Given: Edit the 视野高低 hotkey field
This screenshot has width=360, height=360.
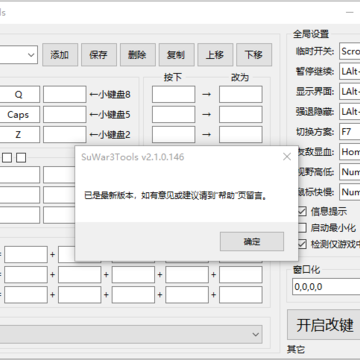Looking at the screenshot, I should tap(350, 172).
